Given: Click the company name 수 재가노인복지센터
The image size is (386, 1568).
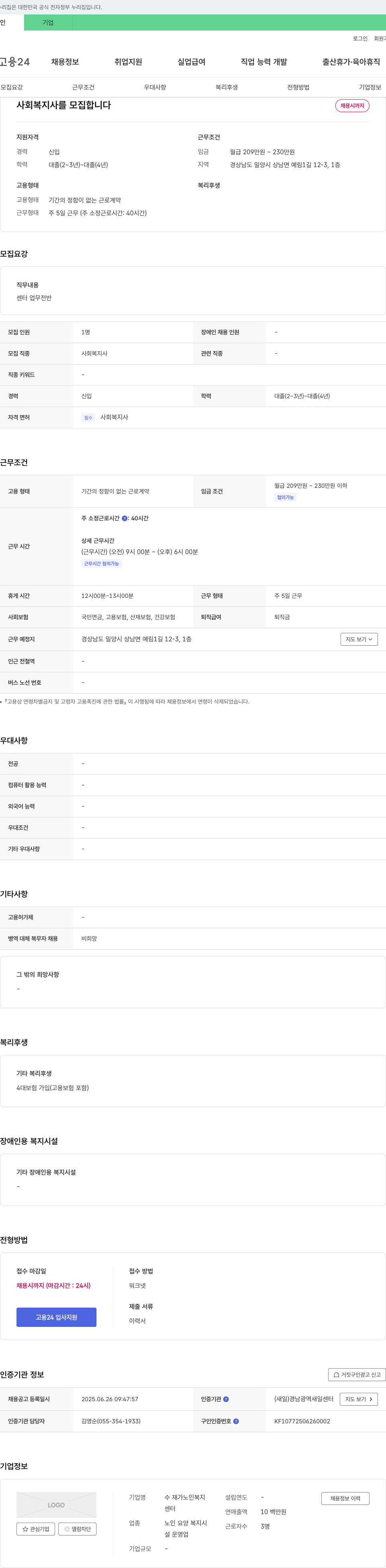Looking at the screenshot, I should pos(185,1502).
